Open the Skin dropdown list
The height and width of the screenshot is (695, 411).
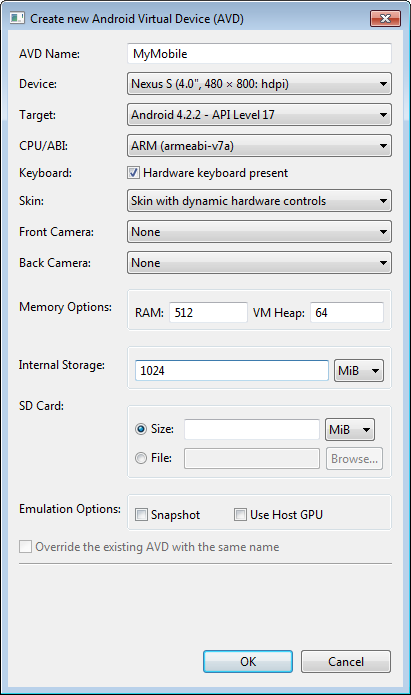(259, 201)
